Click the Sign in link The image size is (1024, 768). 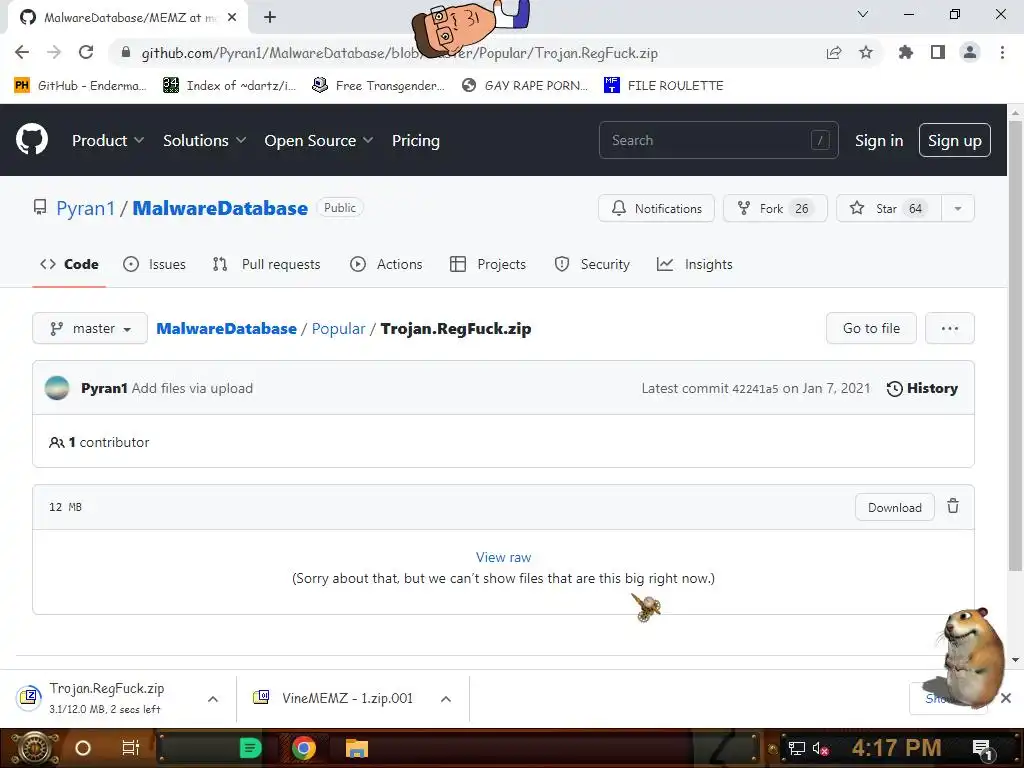point(879,140)
